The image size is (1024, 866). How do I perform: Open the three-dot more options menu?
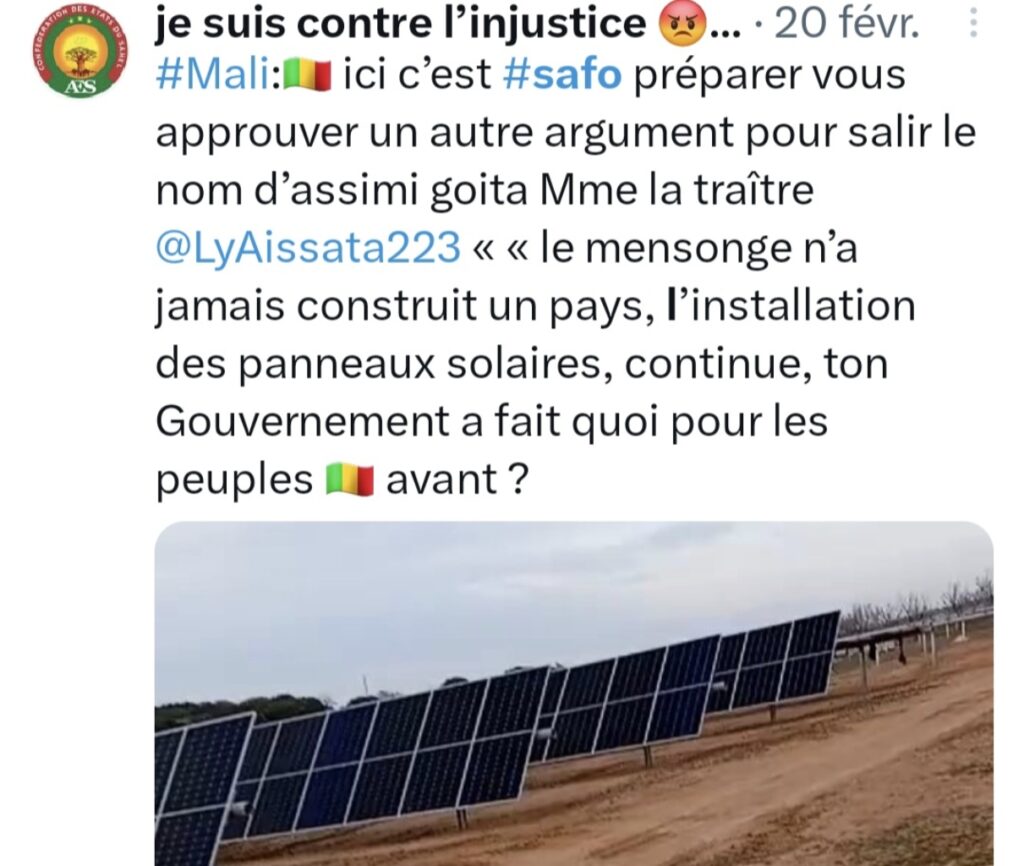click(973, 24)
